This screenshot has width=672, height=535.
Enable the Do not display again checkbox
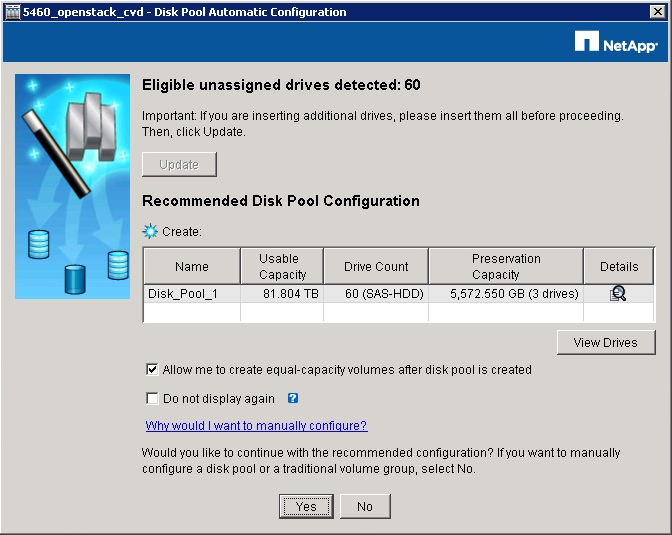pos(152,398)
